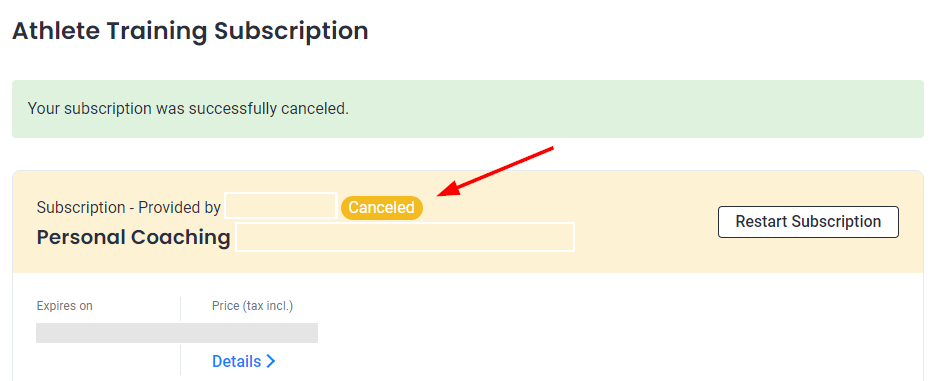
Task: Click the blank box beside Personal Coaching
Action: pyautogui.click(x=405, y=236)
